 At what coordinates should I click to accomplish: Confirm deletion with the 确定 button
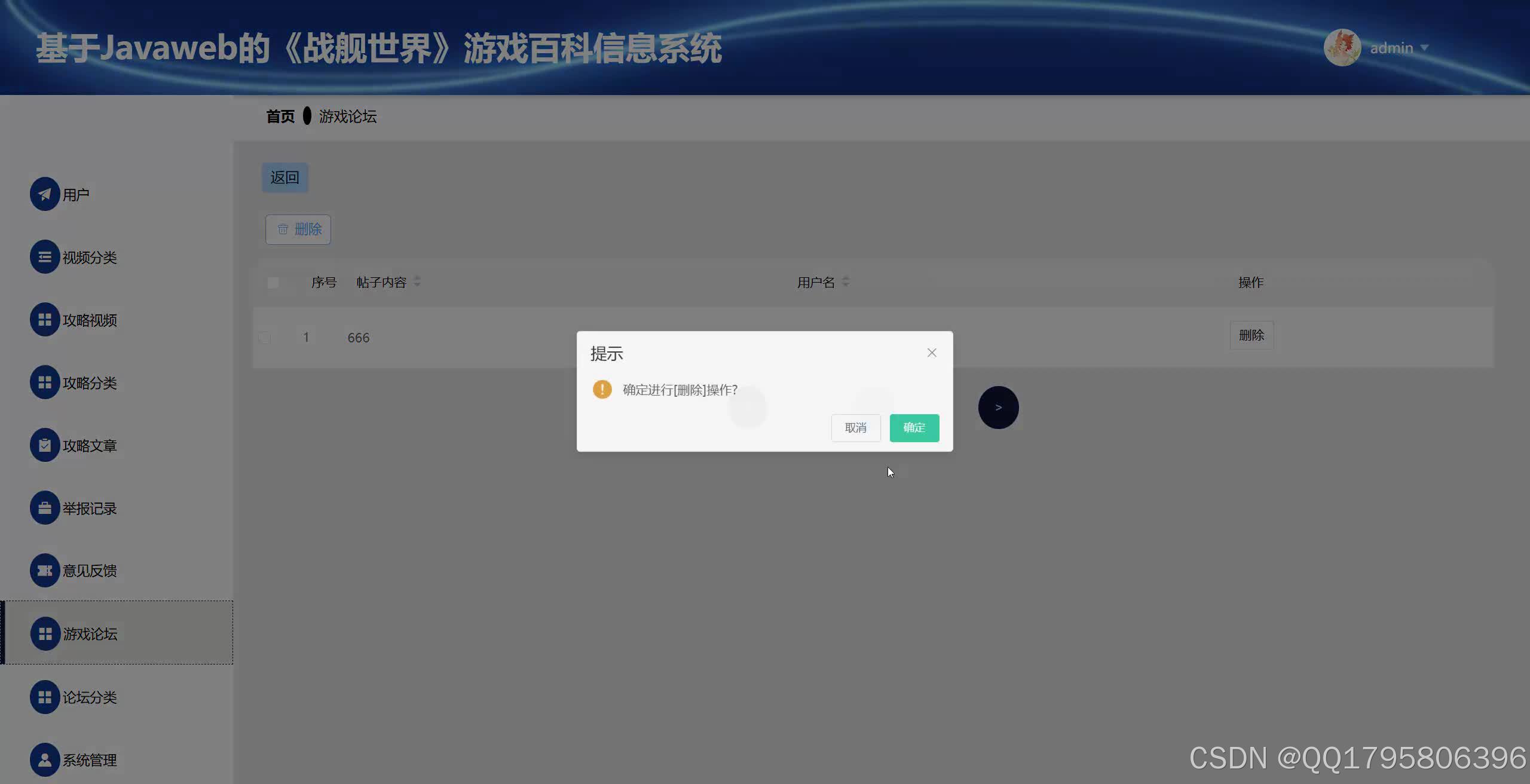(x=914, y=428)
